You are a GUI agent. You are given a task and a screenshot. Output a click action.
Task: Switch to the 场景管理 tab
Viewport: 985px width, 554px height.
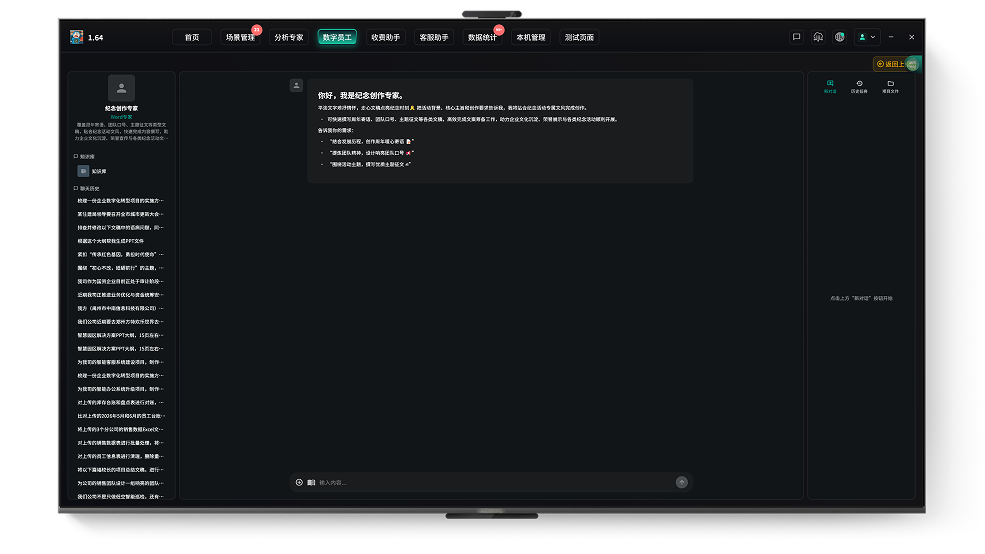click(240, 38)
